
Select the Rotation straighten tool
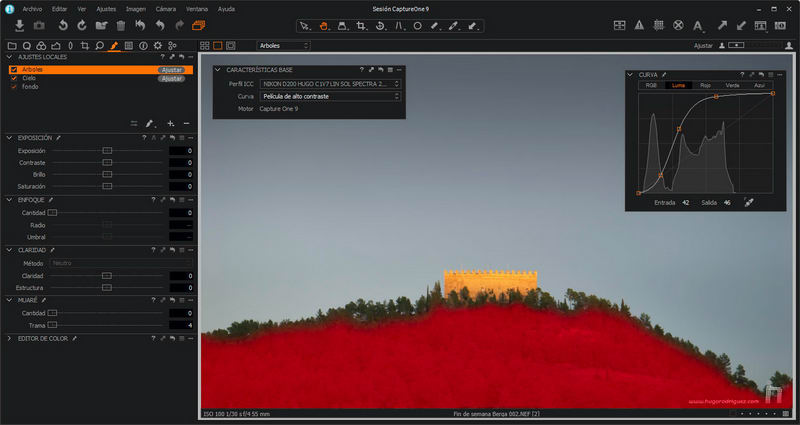click(x=380, y=26)
